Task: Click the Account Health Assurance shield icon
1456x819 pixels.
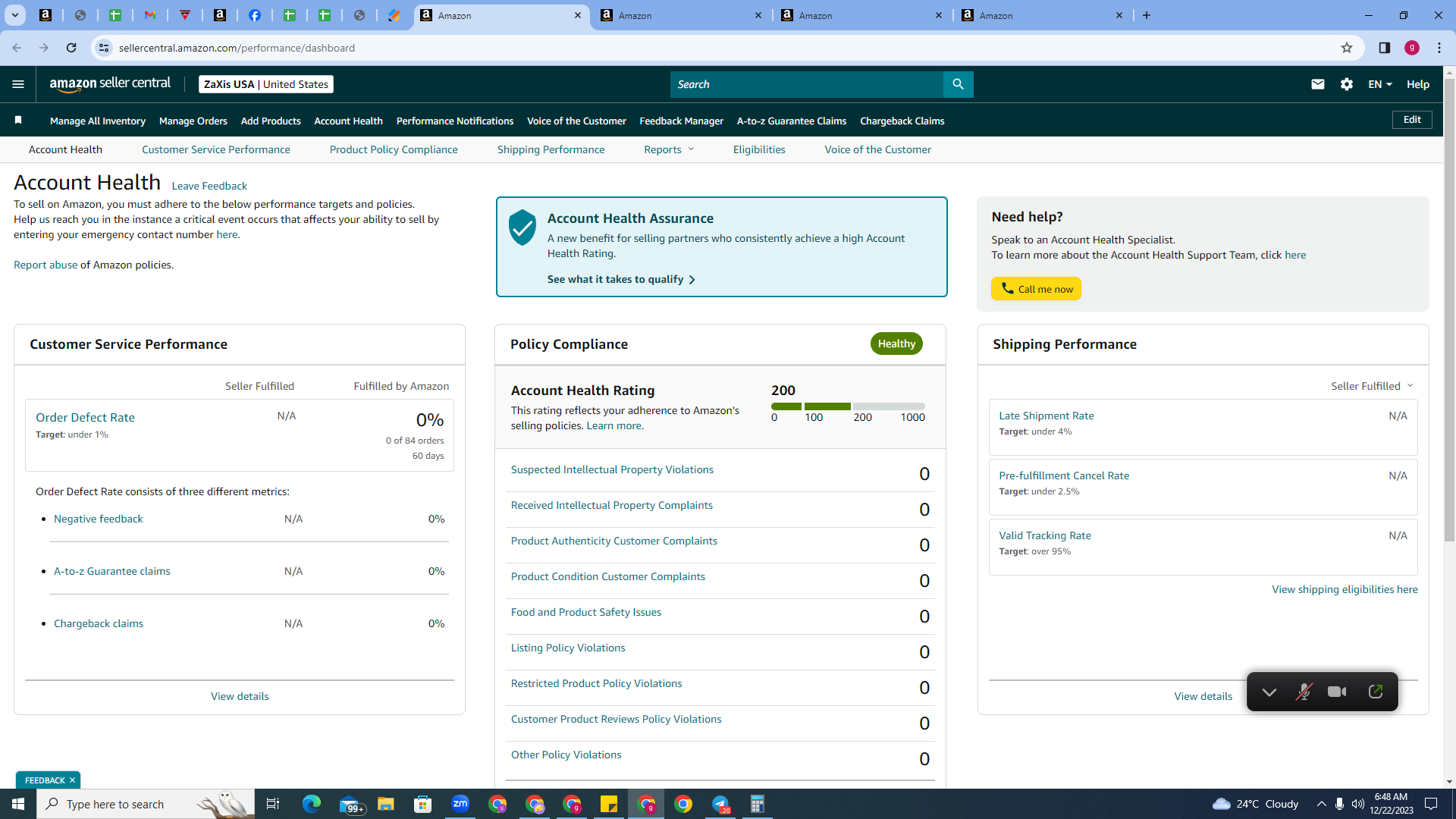Action: (x=522, y=227)
